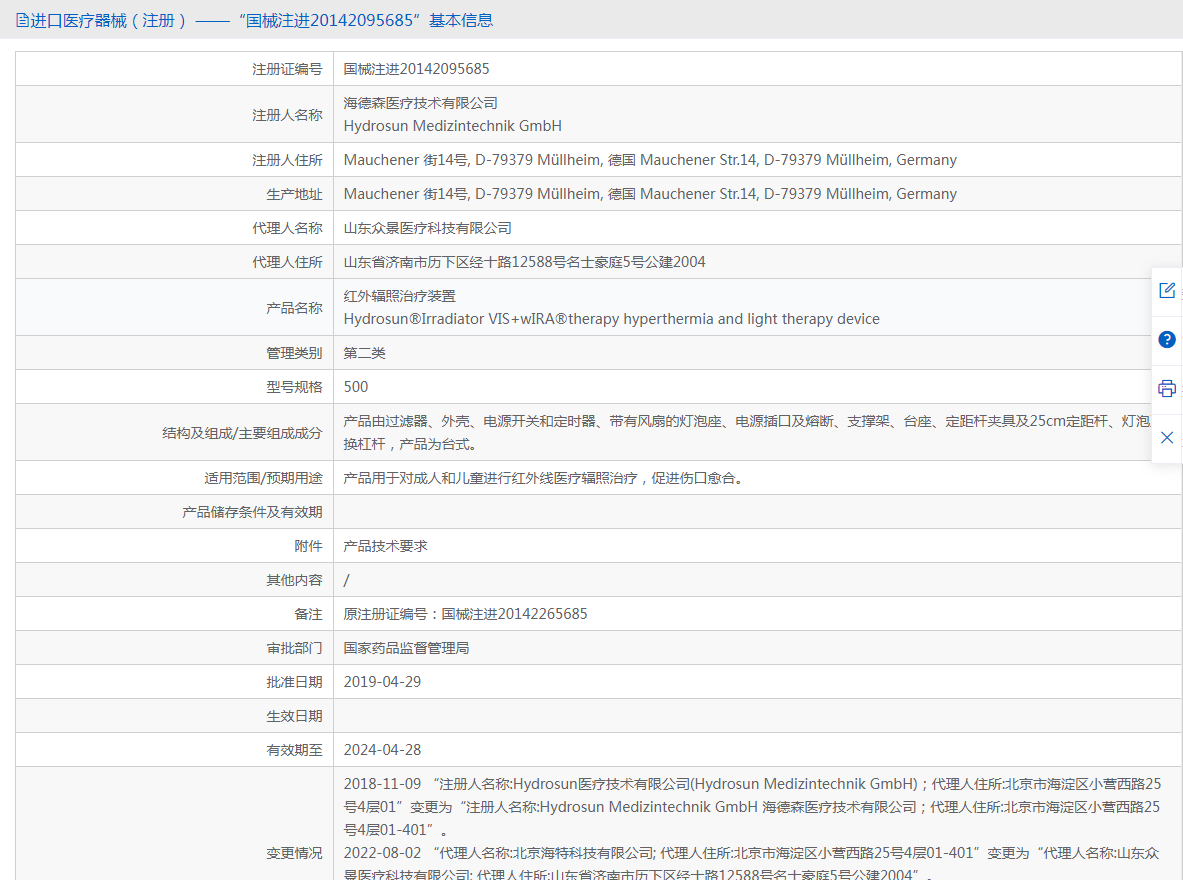The width and height of the screenshot is (1183, 880).
Task: Click the structure description starting 产品由过滤器
Action: 747,432
